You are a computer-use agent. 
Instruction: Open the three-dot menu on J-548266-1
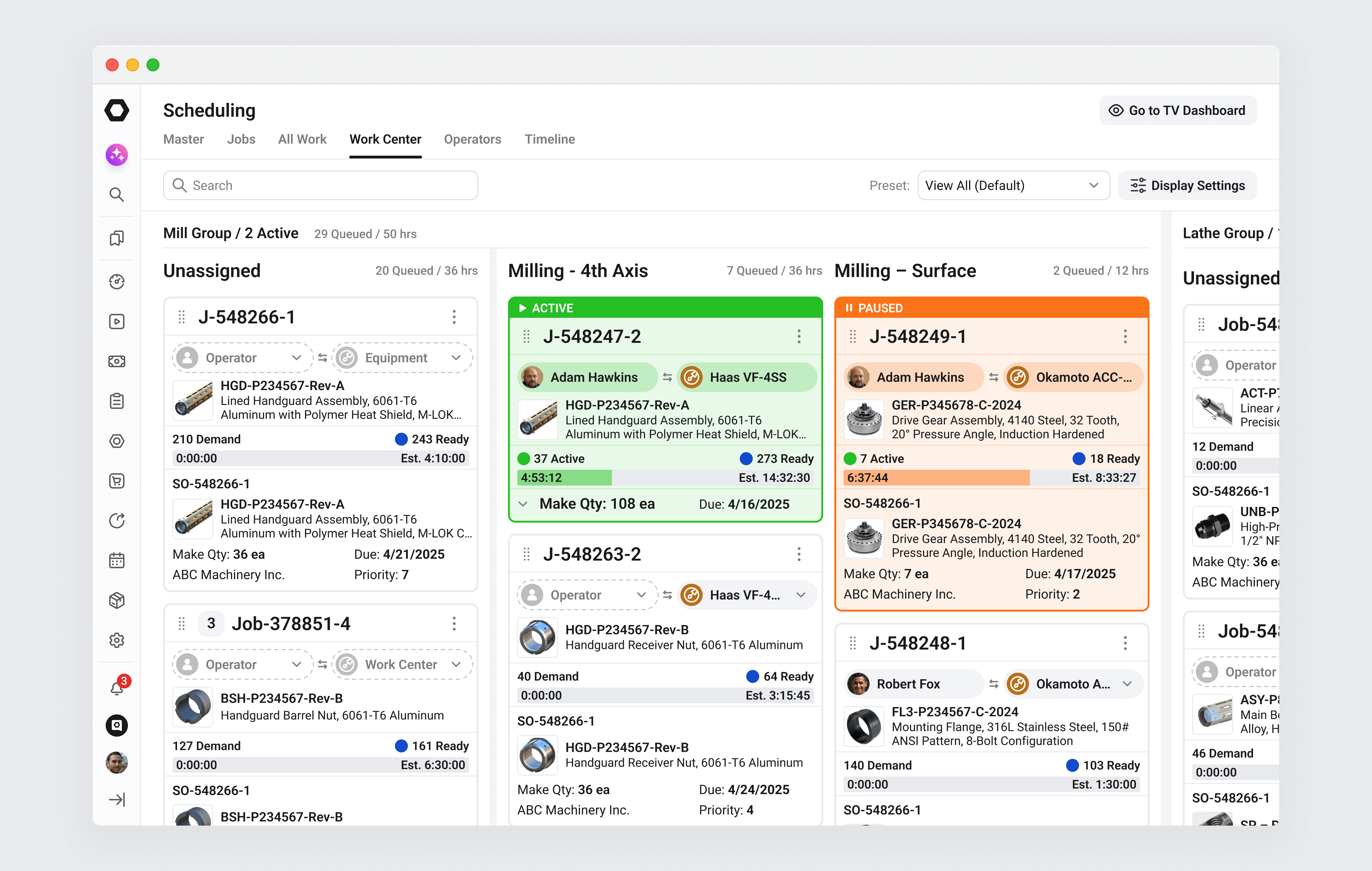(x=454, y=317)
